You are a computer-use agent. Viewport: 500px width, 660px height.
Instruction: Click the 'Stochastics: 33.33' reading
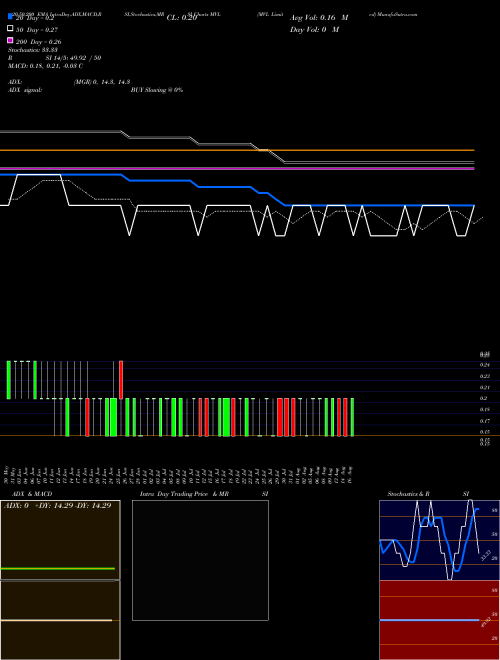(32, 50)
